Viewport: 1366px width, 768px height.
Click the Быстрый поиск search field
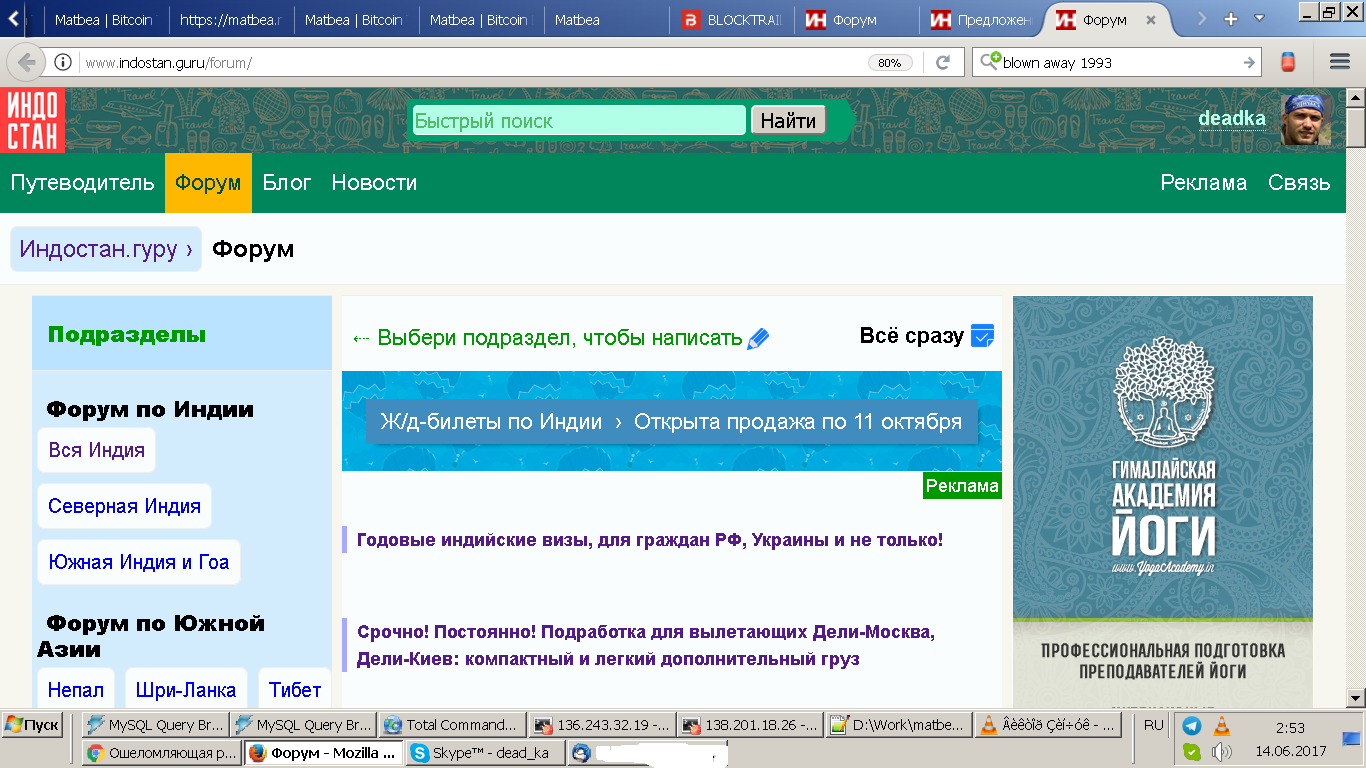click(579, 121)
